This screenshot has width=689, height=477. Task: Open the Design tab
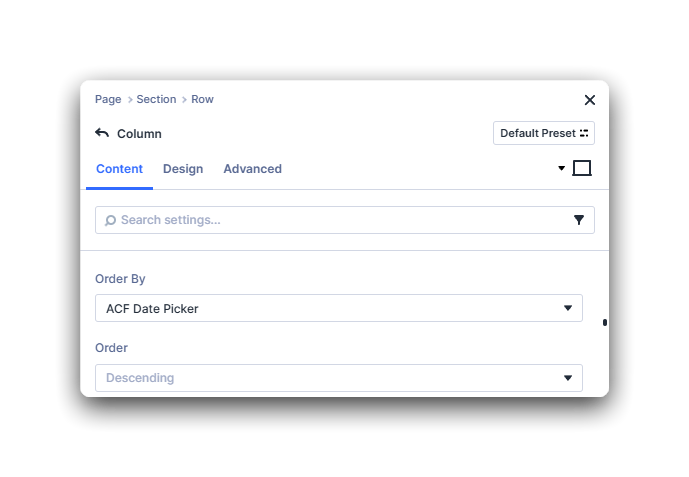pos(183,169)
